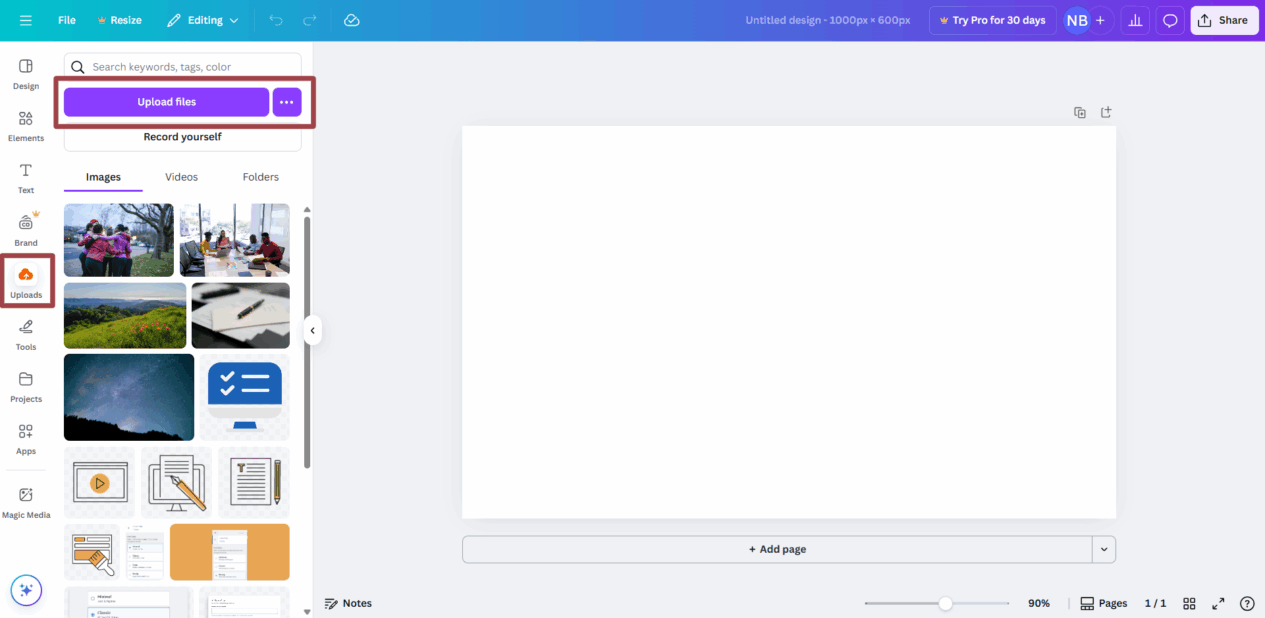The image size is (1265, 618).
Task: Open the File menu
Action: click(66, 20)
